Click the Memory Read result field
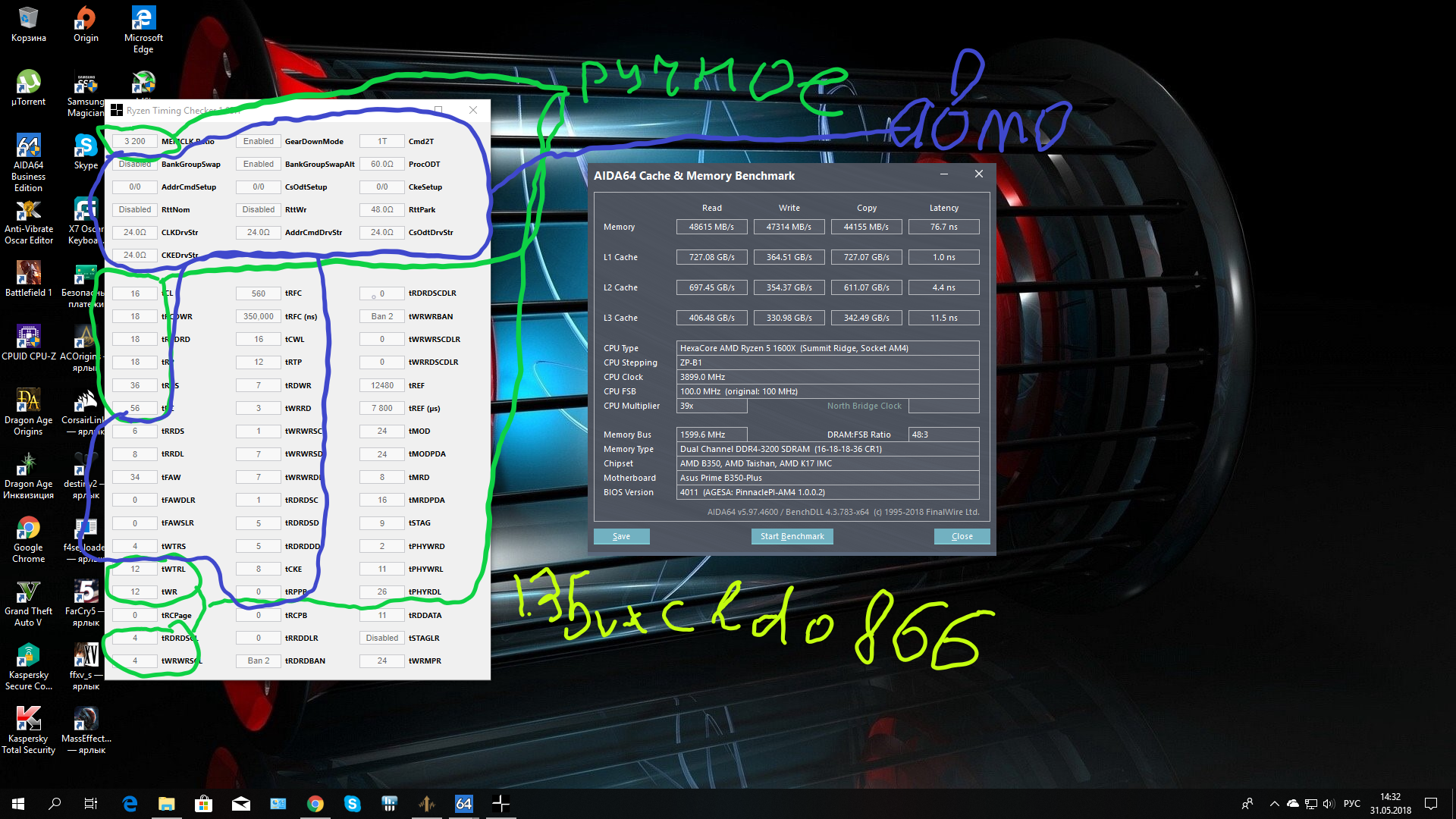 click(x=711, y=227)
